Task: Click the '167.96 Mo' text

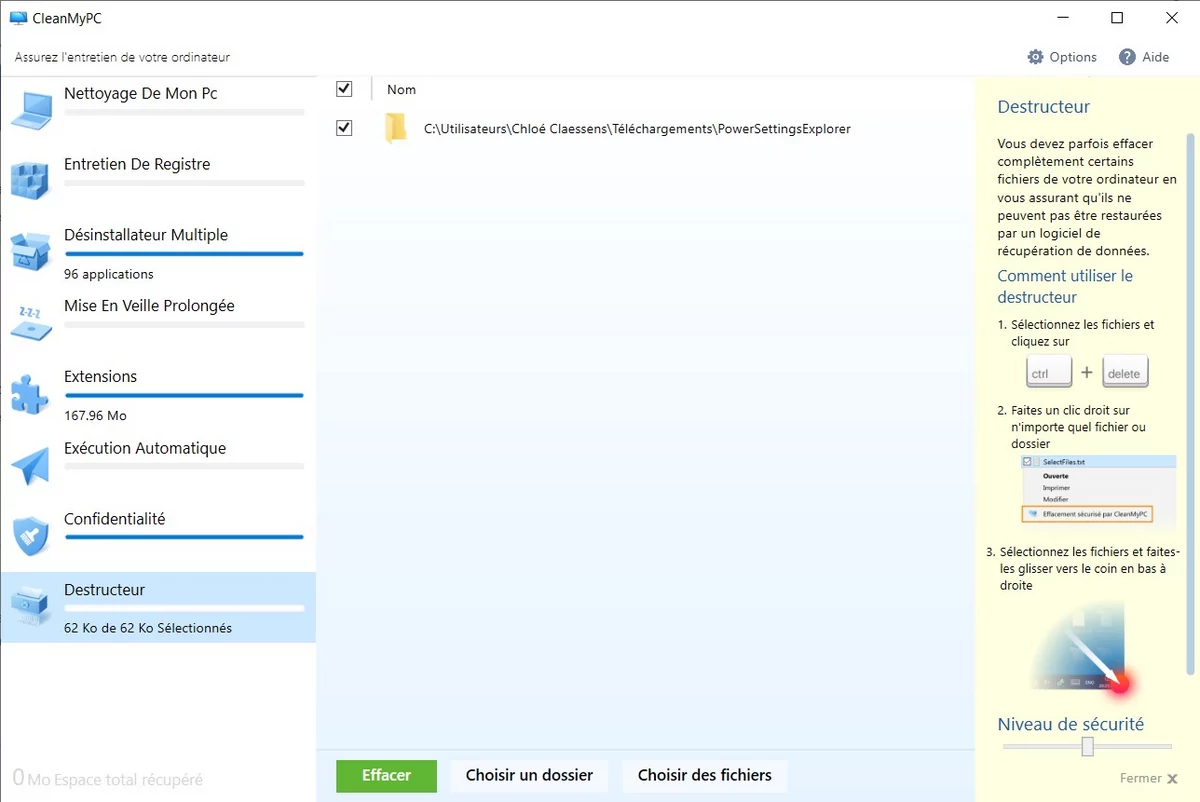Action: [95, 416]
